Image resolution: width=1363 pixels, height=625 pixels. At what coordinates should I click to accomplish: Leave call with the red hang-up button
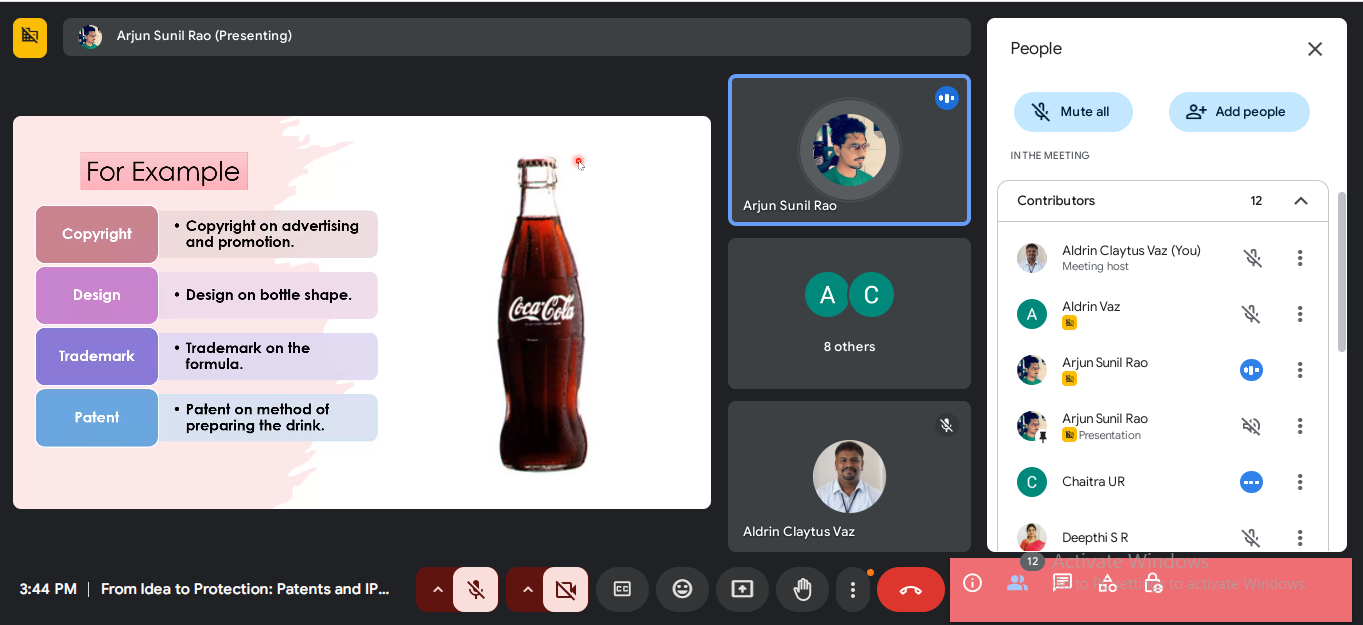910,590
